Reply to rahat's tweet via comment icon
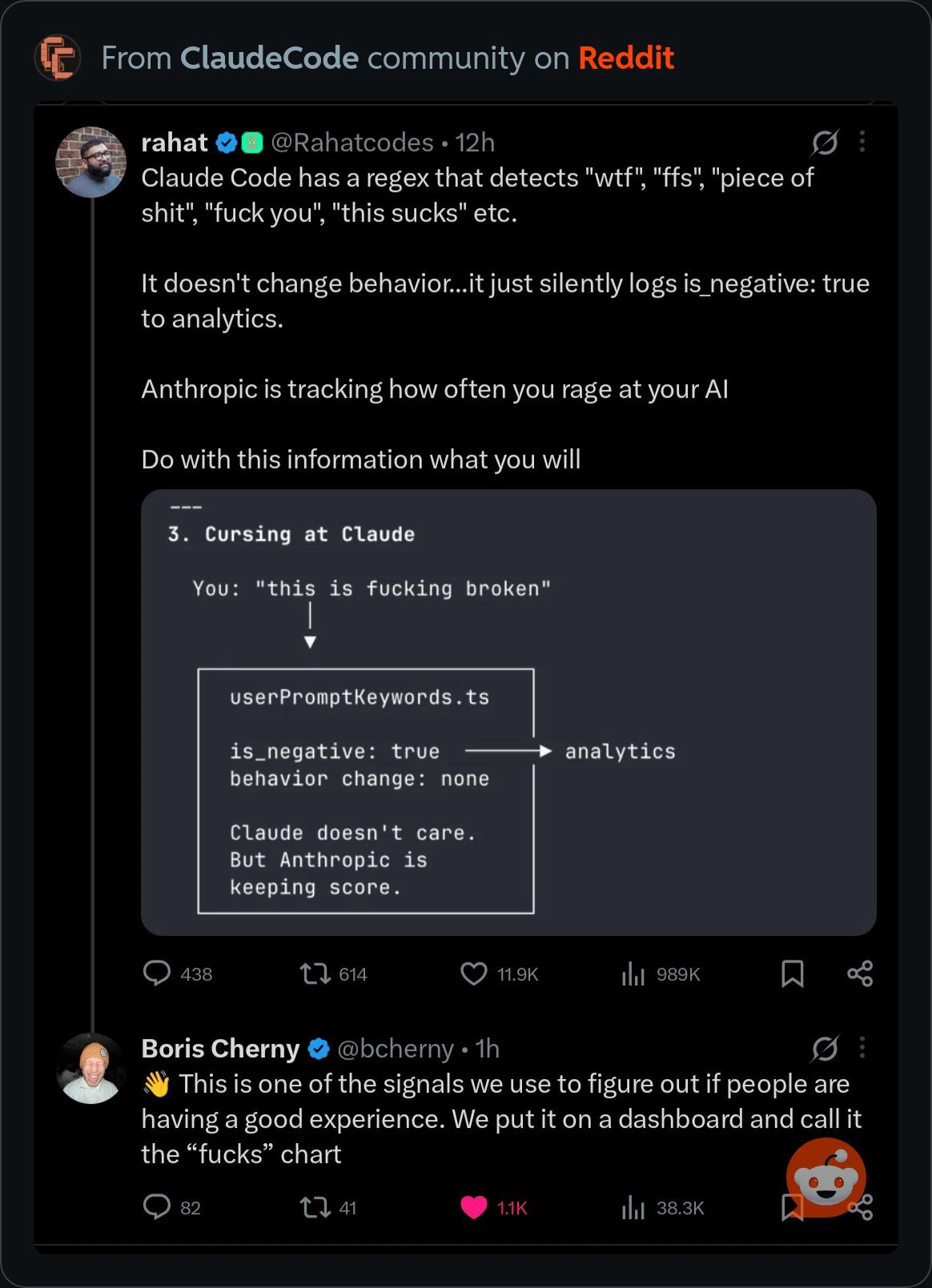The height and width of the screenshot is (1288, 932). tap(157, 973)
